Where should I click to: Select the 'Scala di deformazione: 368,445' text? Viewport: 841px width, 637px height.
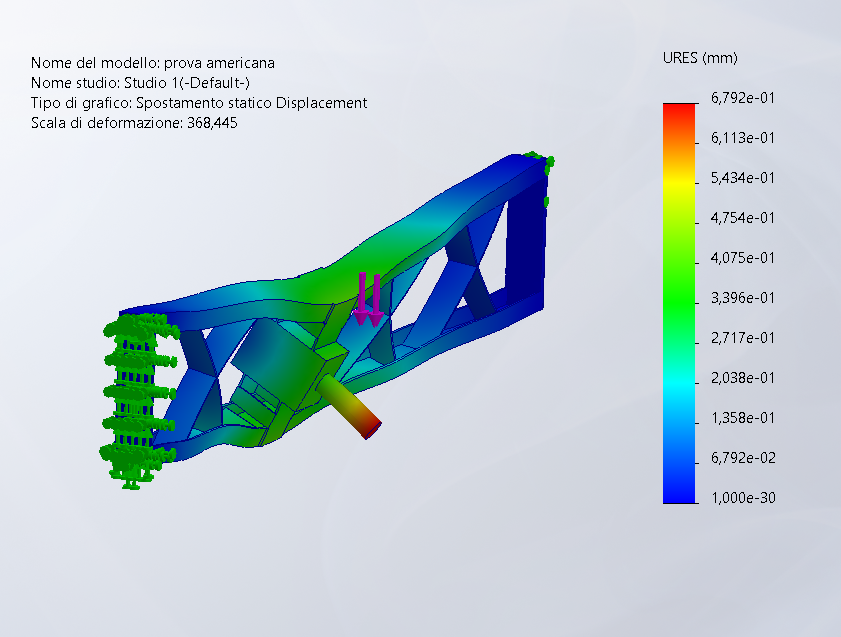pos(134,123)
